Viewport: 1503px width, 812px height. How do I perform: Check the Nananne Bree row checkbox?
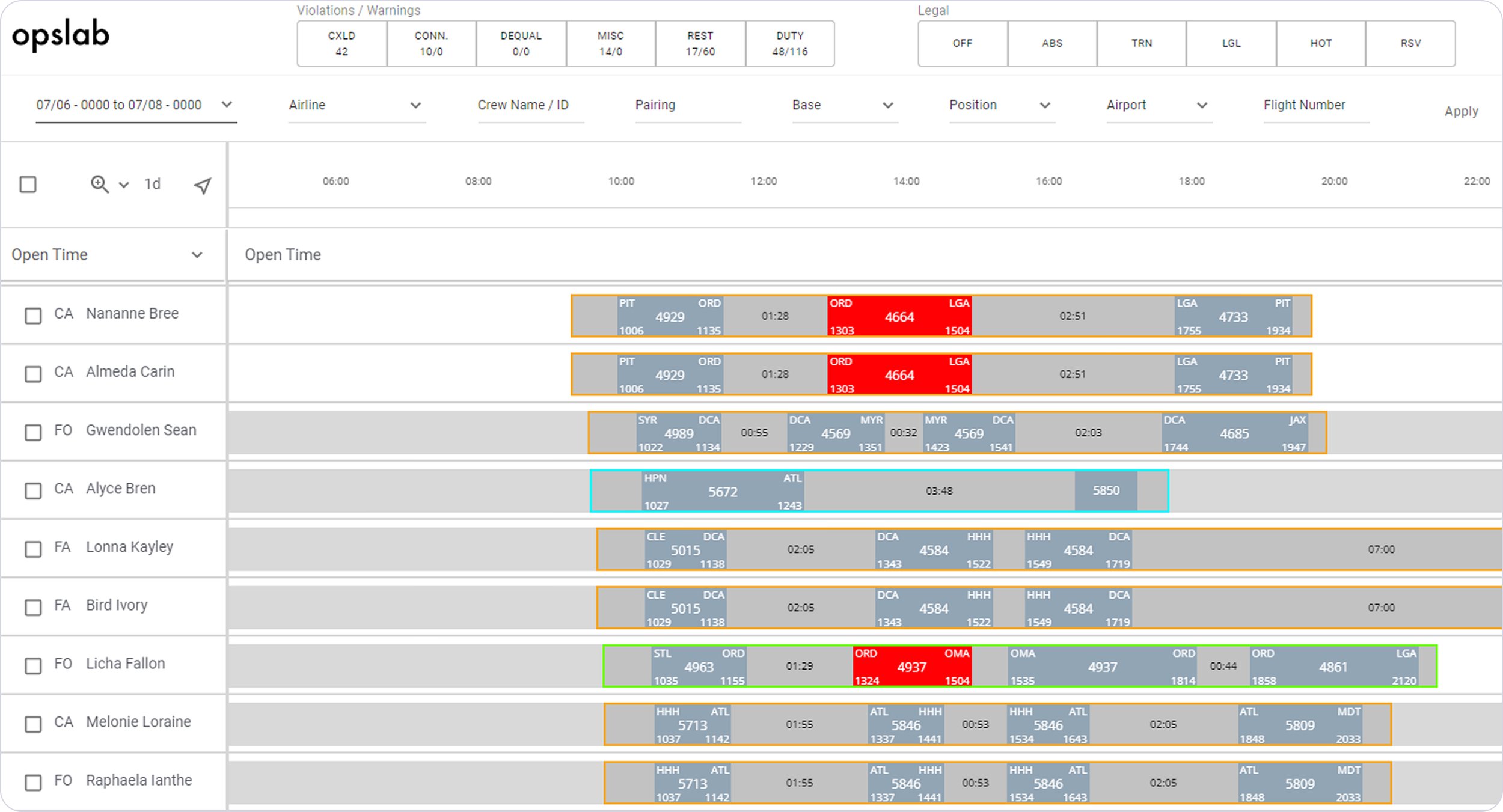[33, 316]
